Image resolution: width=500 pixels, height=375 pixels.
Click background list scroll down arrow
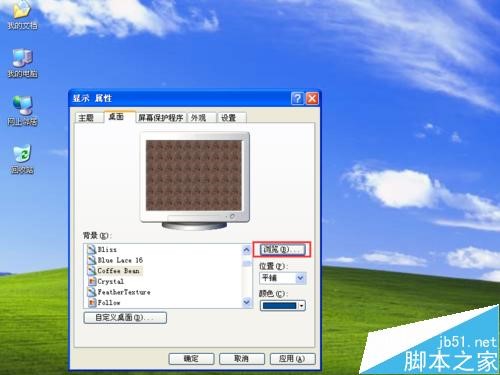[247, 302]
